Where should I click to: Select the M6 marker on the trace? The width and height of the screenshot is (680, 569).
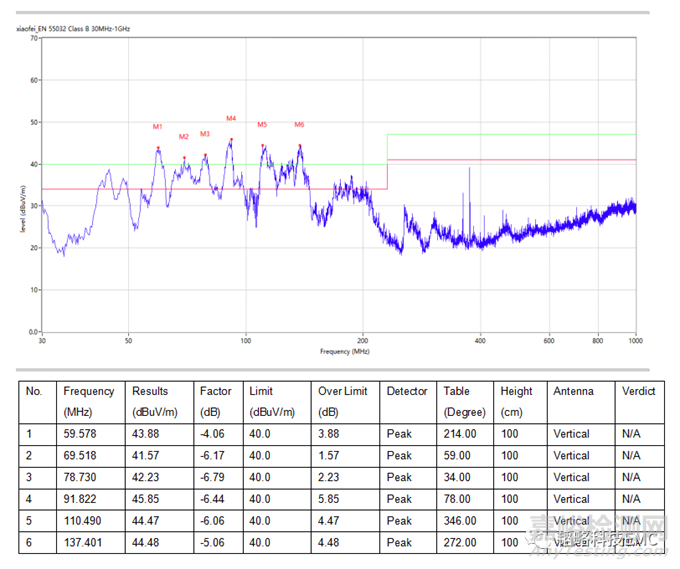[299, 125]
